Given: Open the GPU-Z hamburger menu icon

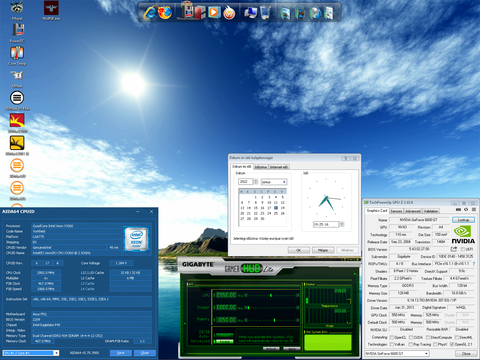Looking at the screenshot, I should pos(474,210).
